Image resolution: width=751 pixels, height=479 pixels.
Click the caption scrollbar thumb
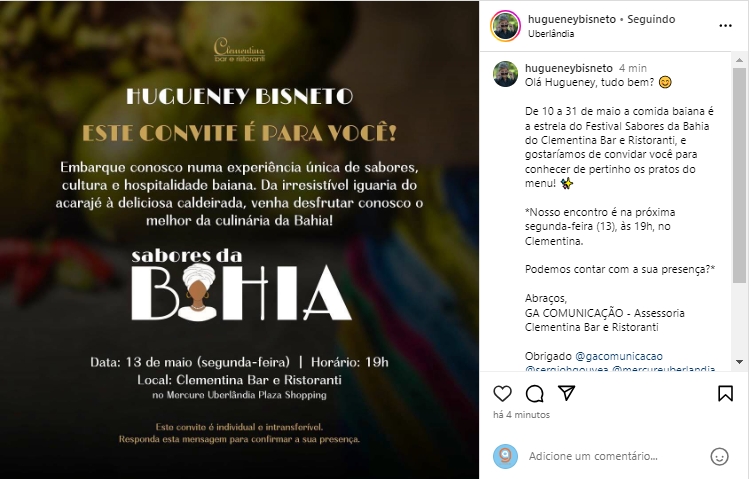click(x=740, y=175)
